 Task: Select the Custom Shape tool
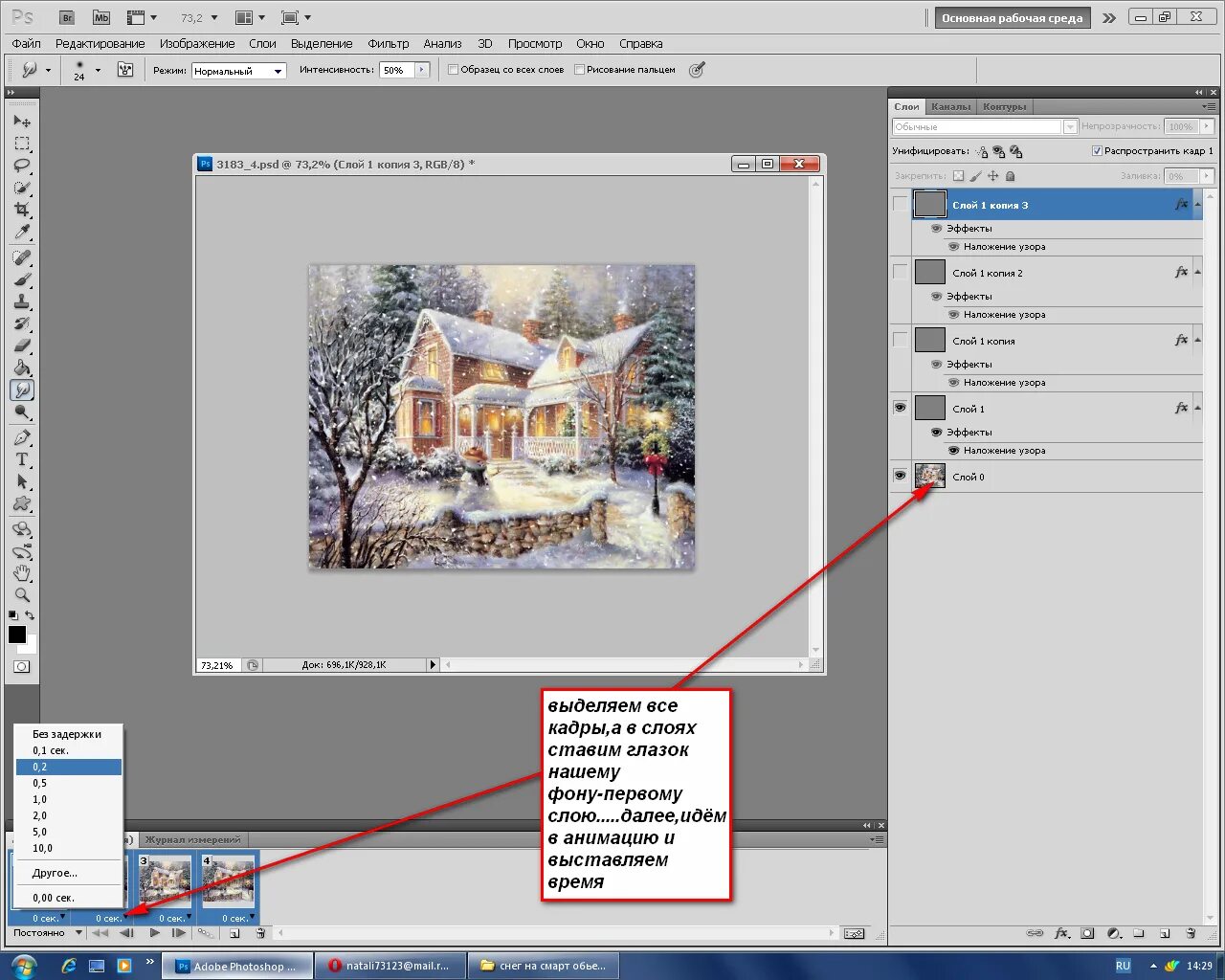(x=22, y=503)
